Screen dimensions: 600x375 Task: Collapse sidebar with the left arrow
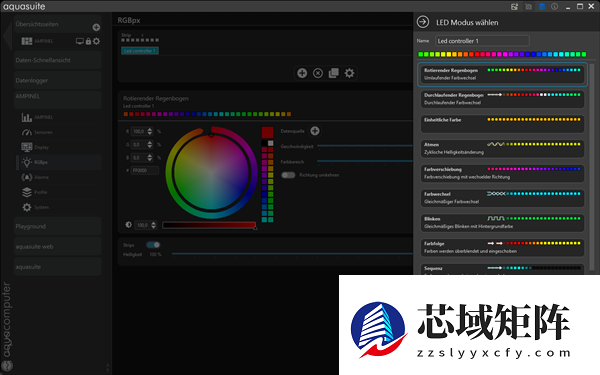click(7, 36)
